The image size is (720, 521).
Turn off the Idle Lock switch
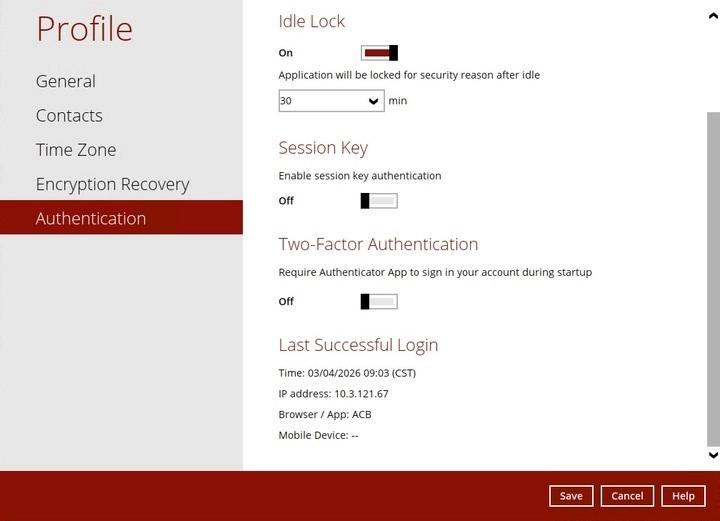379,53
